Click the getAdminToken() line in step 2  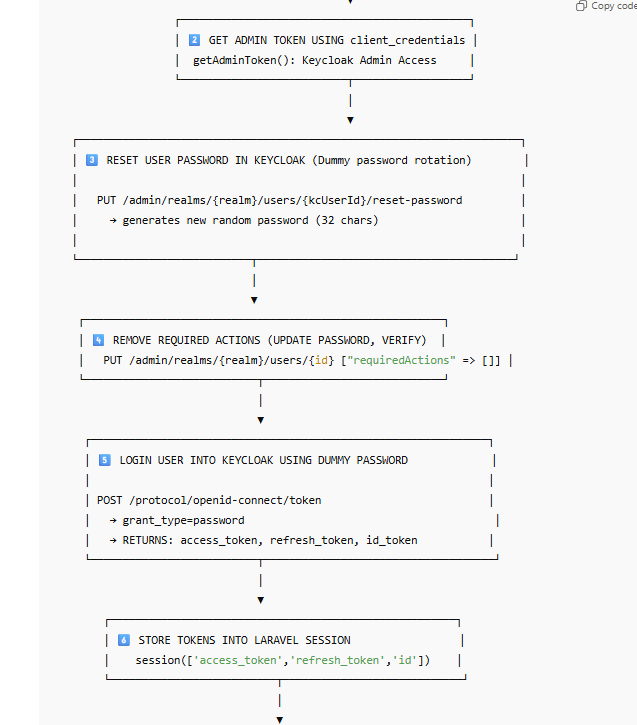314,60
